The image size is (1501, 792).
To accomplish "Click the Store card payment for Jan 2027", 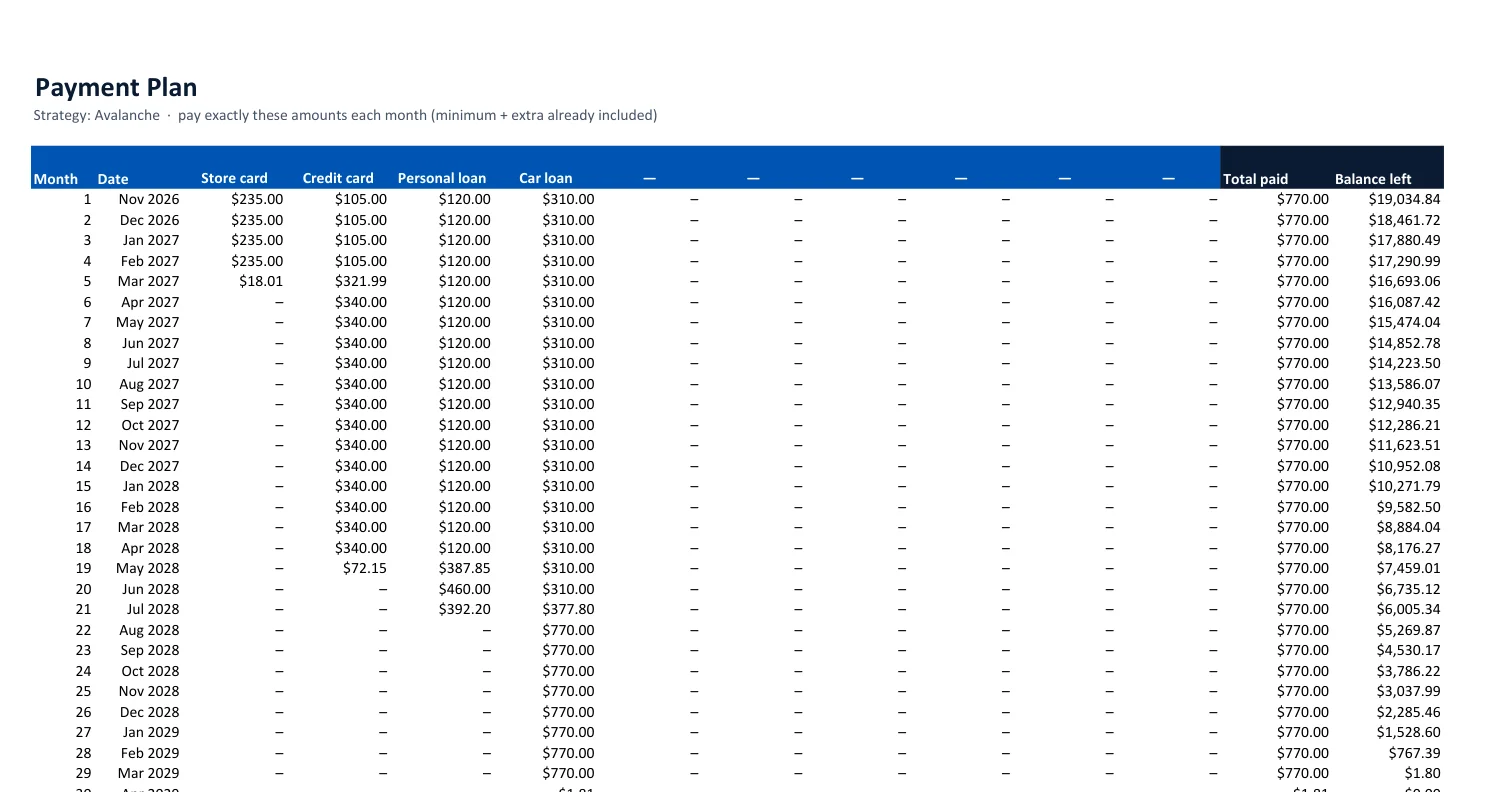I will pyautogui.click(x=257, y=241).
